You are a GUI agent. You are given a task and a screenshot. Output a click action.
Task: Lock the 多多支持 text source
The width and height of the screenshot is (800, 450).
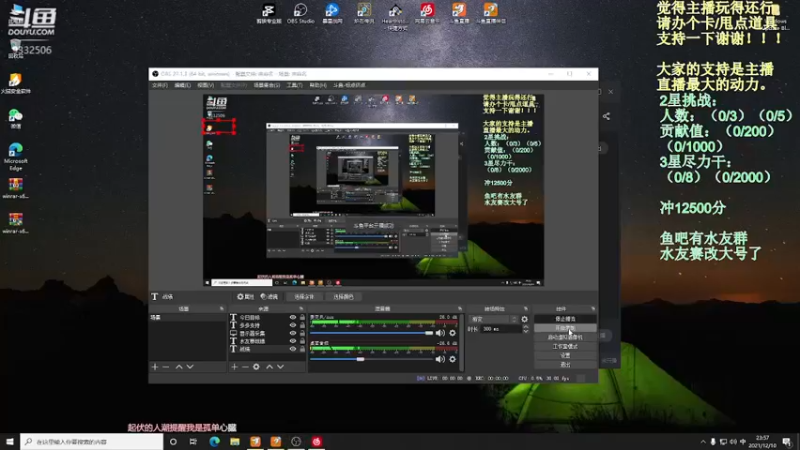(302, 325)
